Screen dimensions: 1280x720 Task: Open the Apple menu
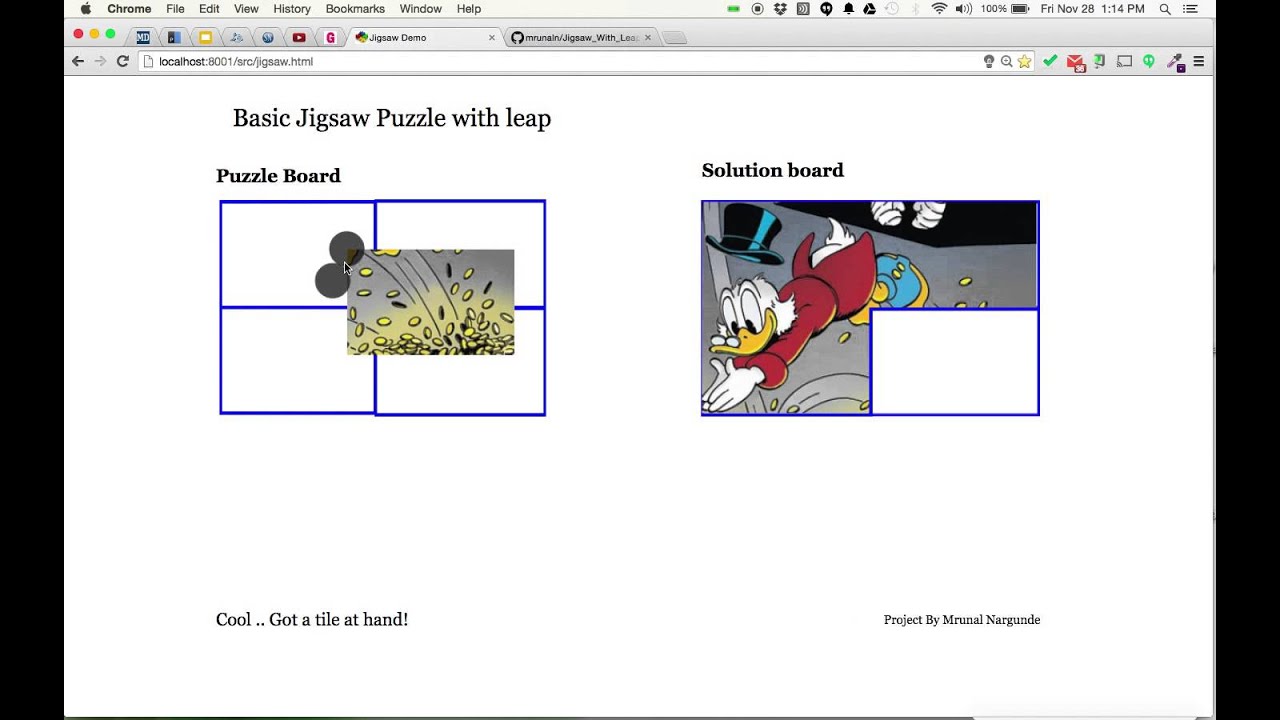85,9
